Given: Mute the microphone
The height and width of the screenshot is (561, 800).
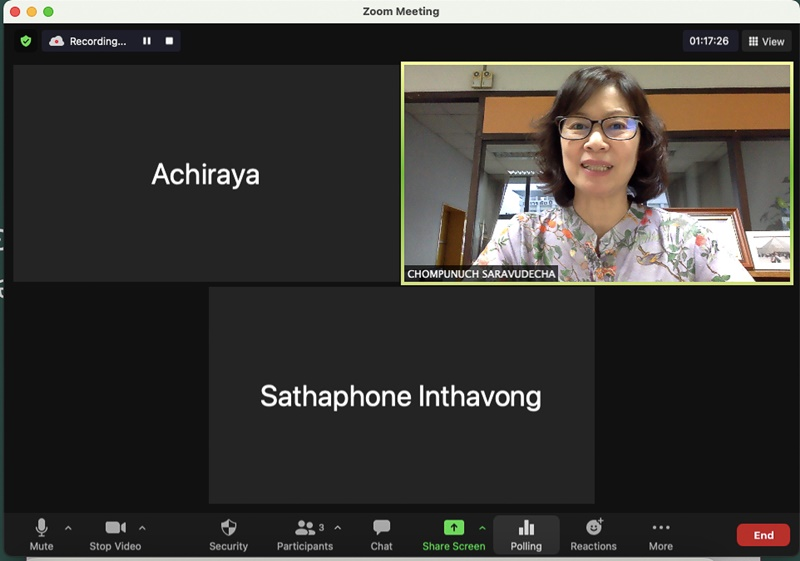Looking at the screenshot, I should (41, 534).
